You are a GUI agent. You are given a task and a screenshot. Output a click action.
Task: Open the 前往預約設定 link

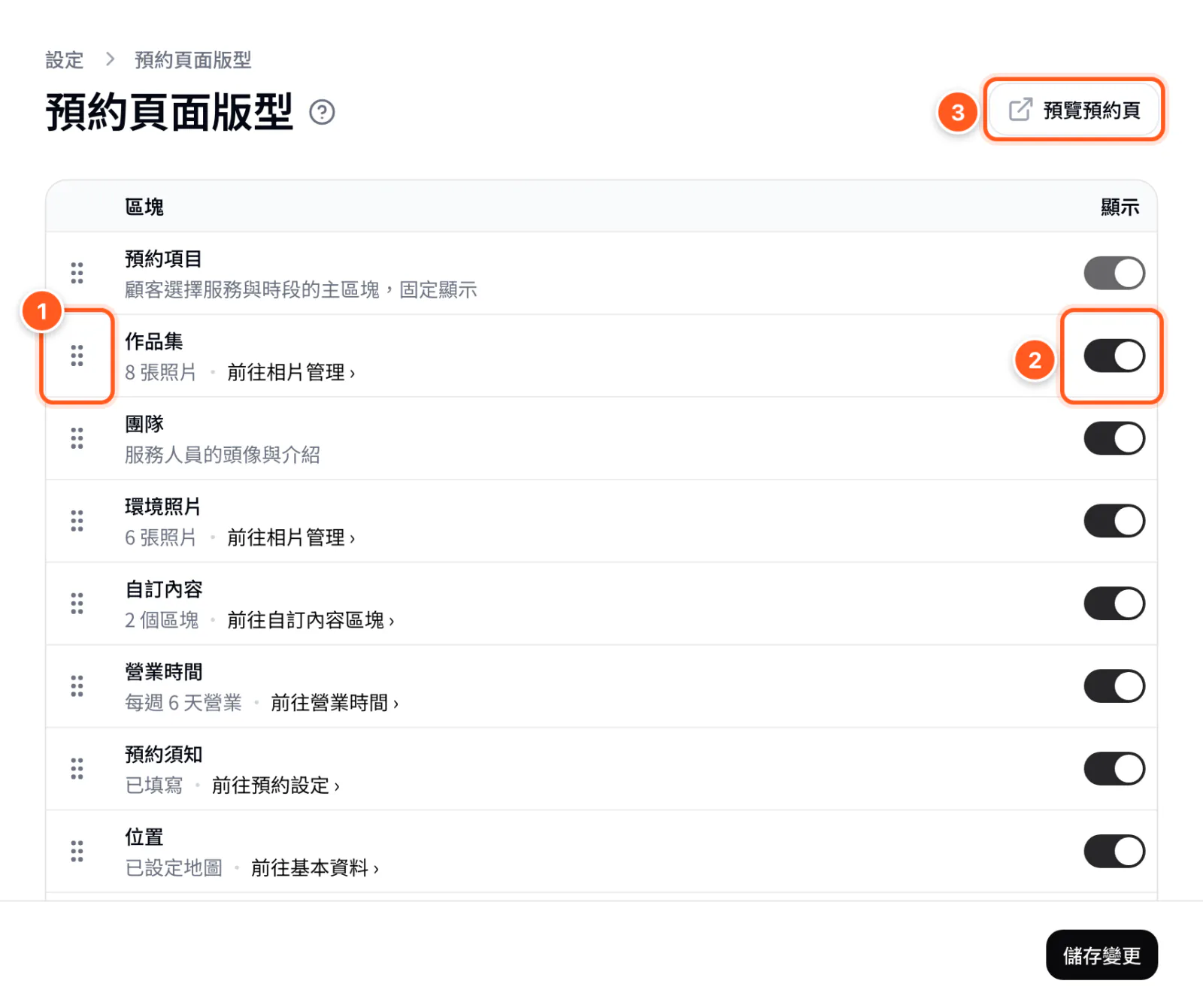(x=276, y=786)
